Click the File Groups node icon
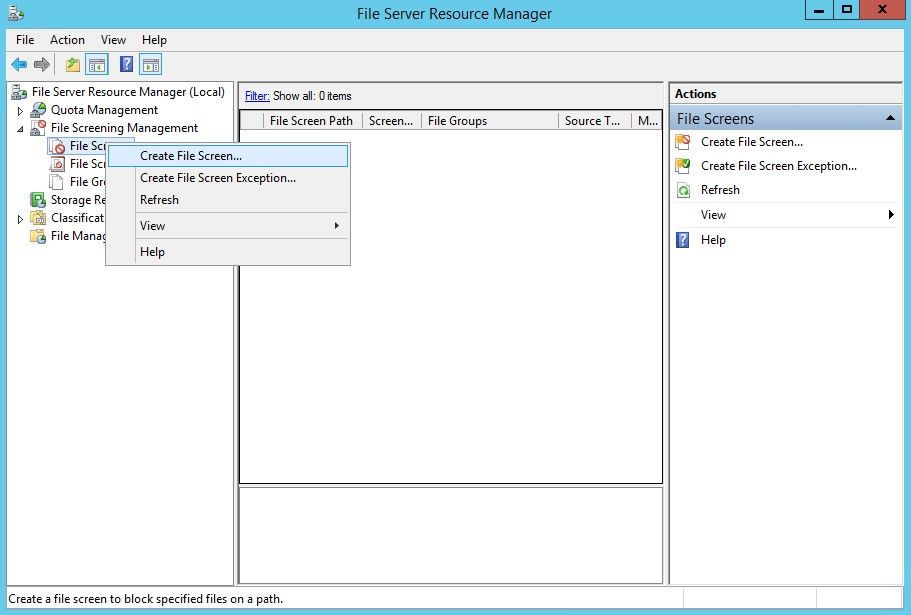911x615 pixels. tap(57, 182)
